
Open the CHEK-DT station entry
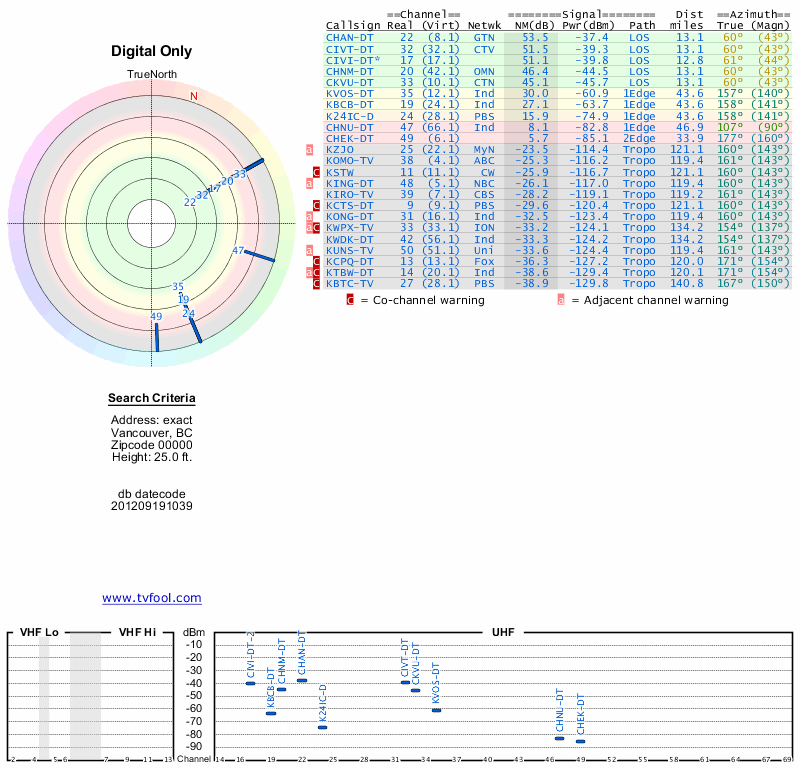pos(350,138)
